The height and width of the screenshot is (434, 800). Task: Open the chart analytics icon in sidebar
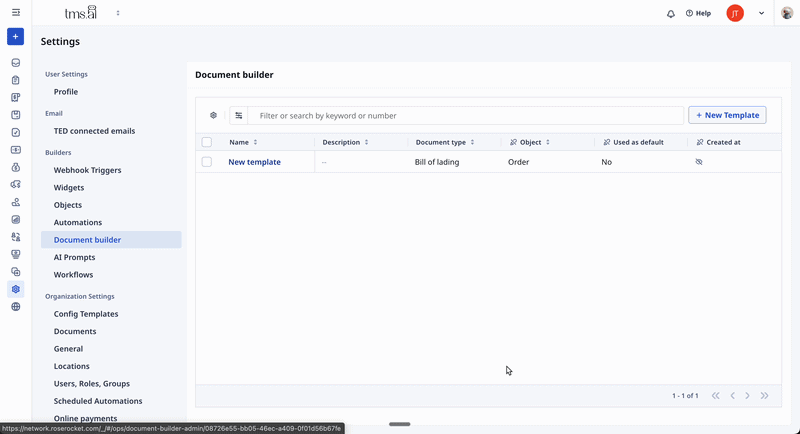point(16,219)
